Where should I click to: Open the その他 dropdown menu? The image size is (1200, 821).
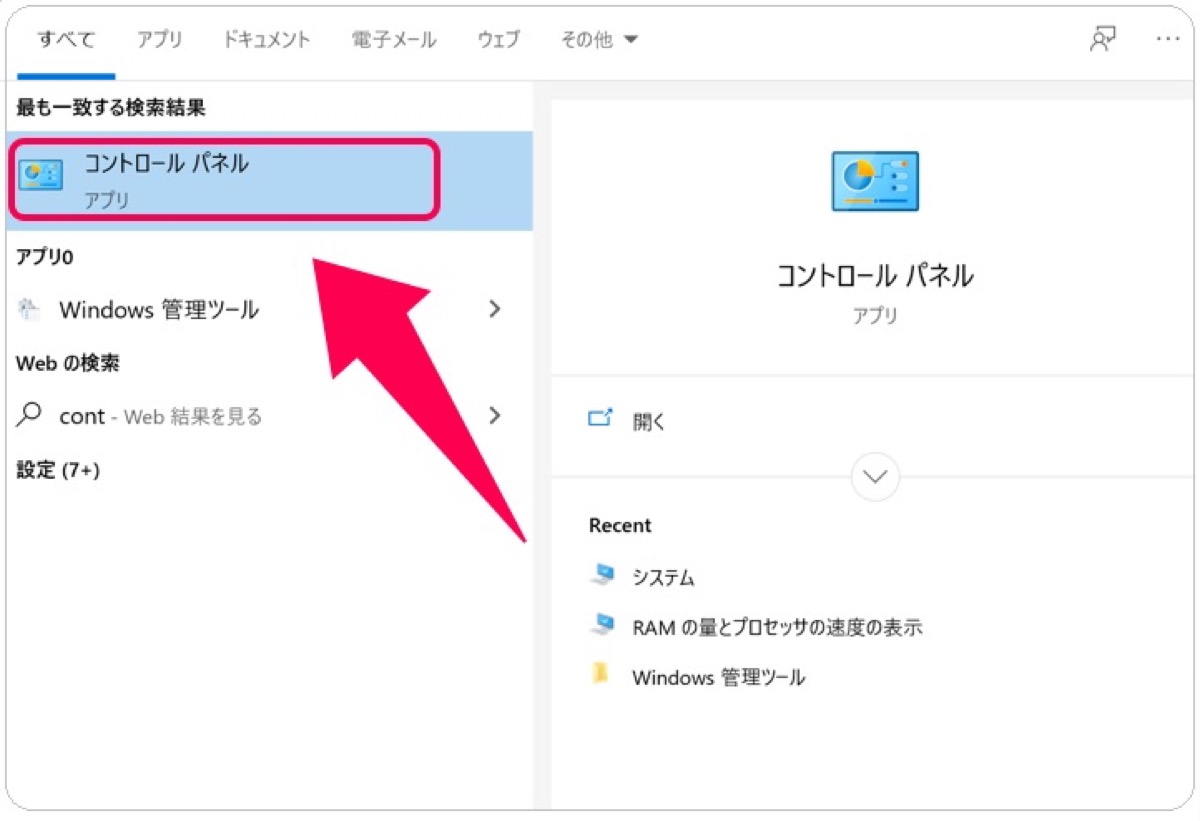tap(599, 40)
